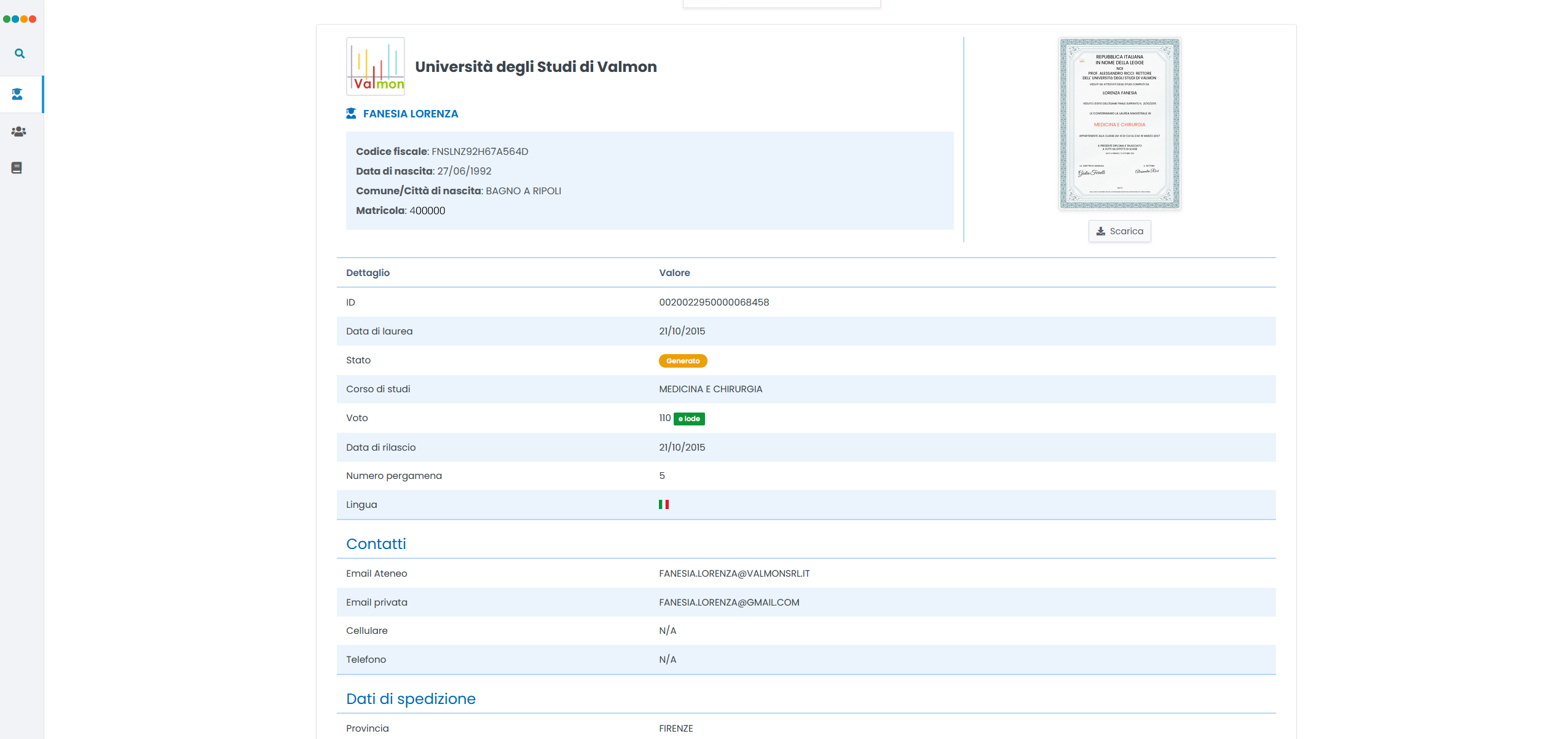Open the diploma certificate thumbnail

pyautogui.click(x=1119, y=124)
